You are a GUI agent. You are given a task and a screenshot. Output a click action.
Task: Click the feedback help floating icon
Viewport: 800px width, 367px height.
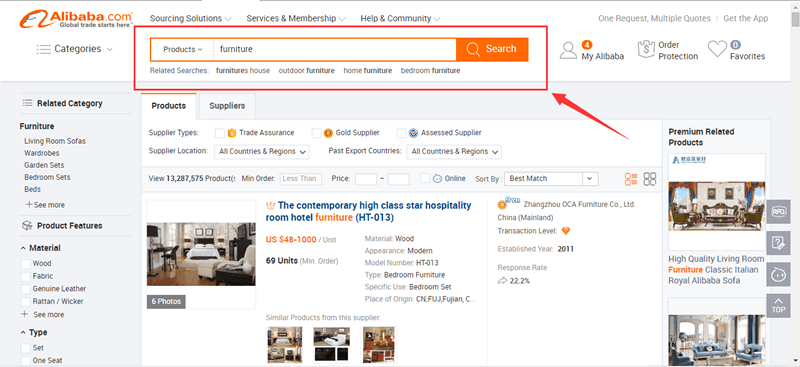pyautogui.click(x=778, y=243)
